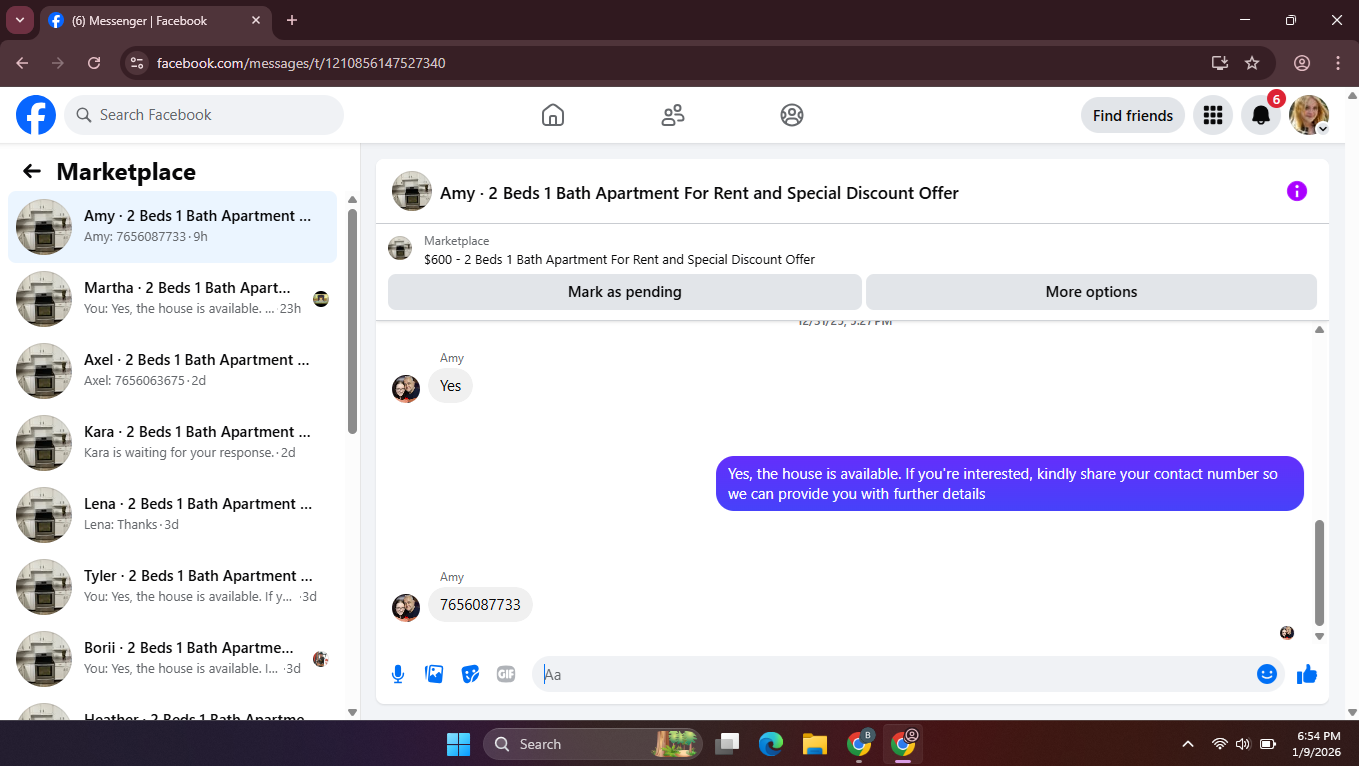Click the taskbar Search box
Viewport: 1359px width, 766px height.
click(x=593, y=744)
